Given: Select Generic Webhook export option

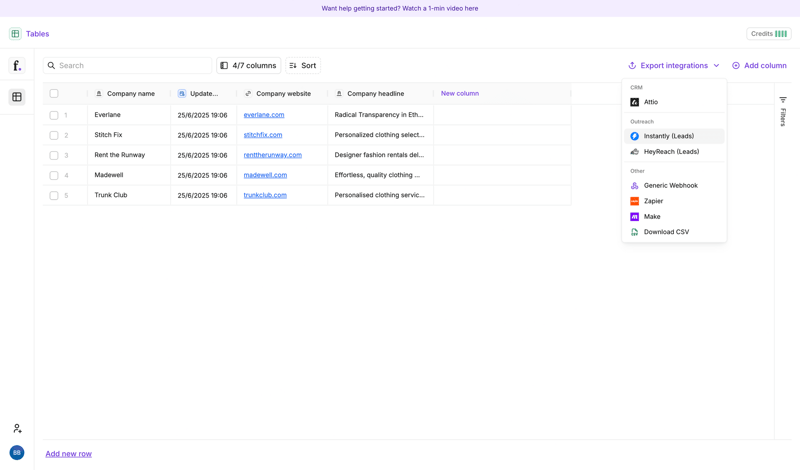Looking at the screenshot, I should click(674, 186).
